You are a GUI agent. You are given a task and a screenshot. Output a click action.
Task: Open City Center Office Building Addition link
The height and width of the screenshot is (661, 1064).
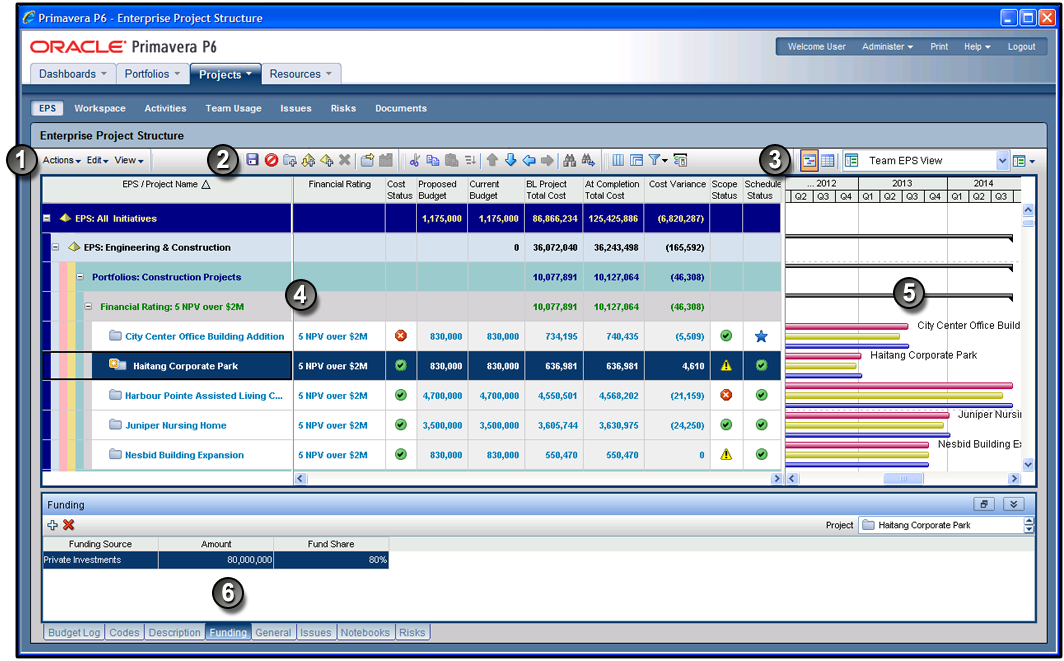[x=204, y=337]
